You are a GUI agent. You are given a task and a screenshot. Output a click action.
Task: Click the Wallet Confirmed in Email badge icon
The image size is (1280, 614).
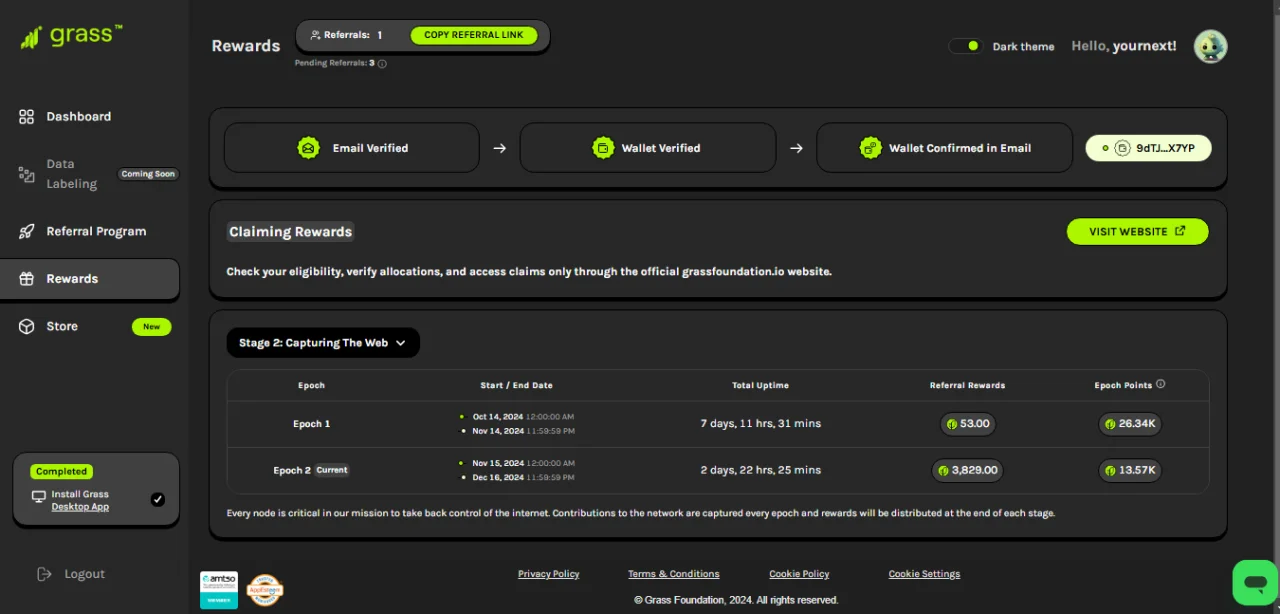pos(871,148)
